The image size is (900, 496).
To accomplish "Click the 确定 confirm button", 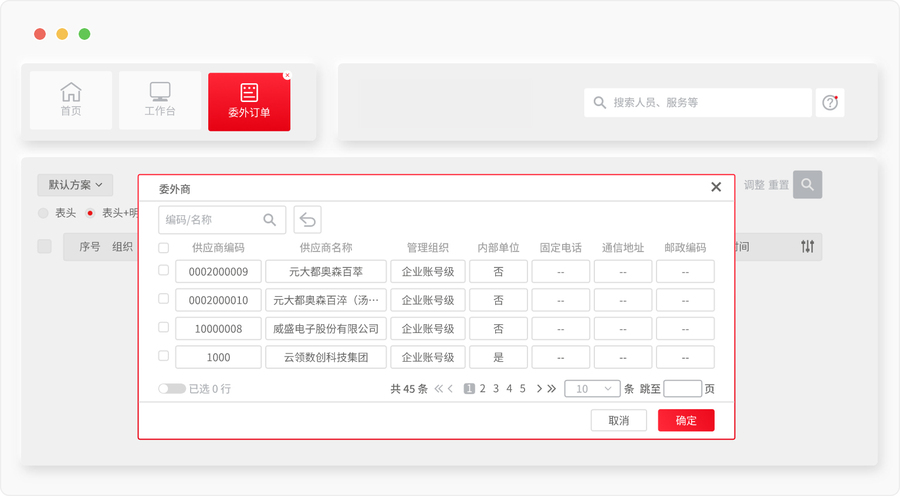I will coord(686,420).
